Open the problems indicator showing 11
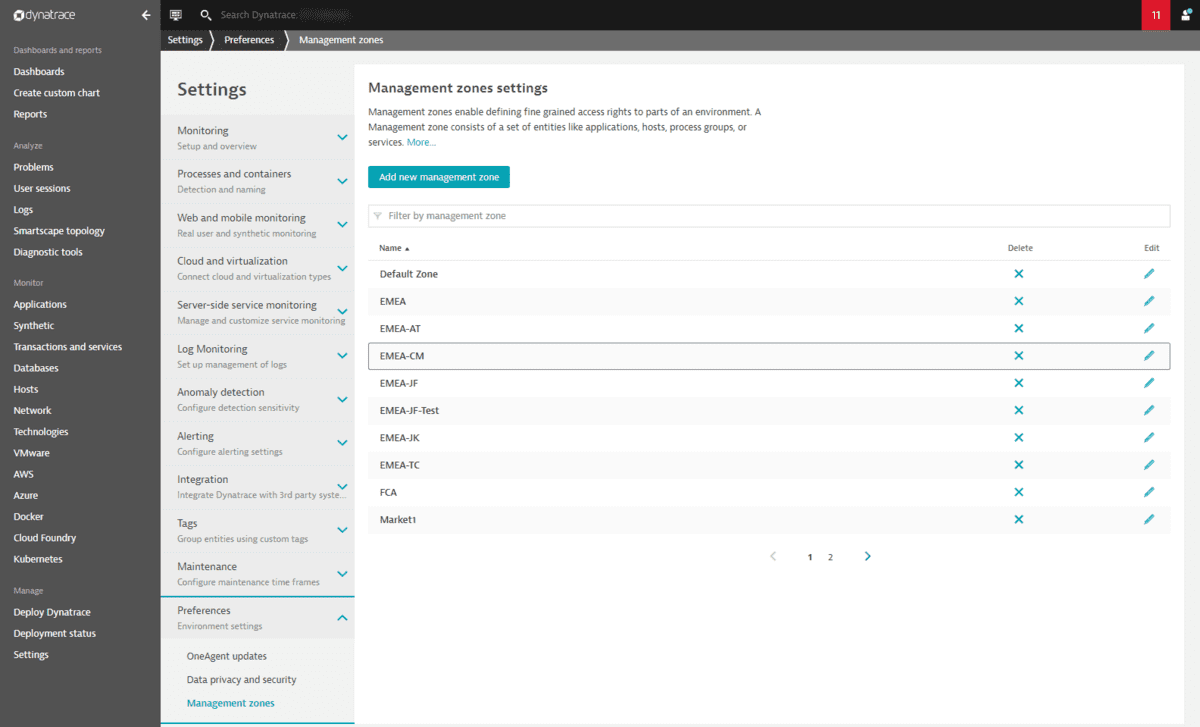Screen dimensions: 1200x727 1155,15
